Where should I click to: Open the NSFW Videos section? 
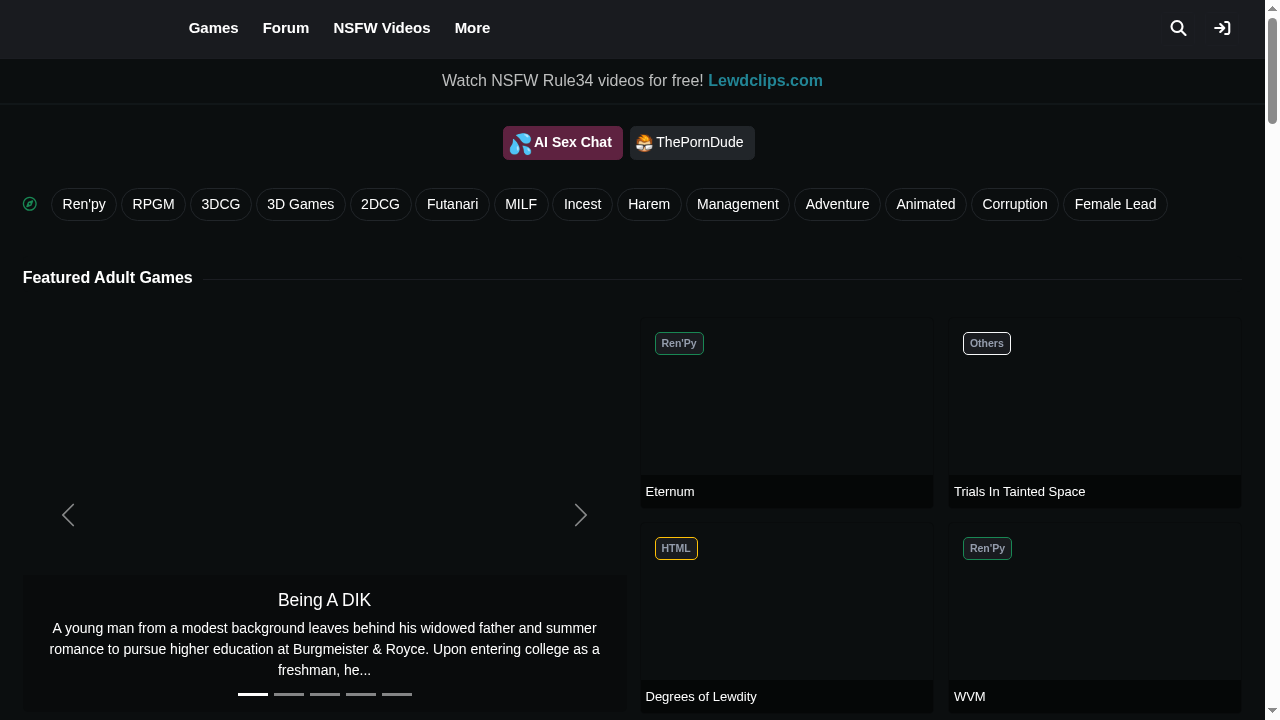point(382,28)
